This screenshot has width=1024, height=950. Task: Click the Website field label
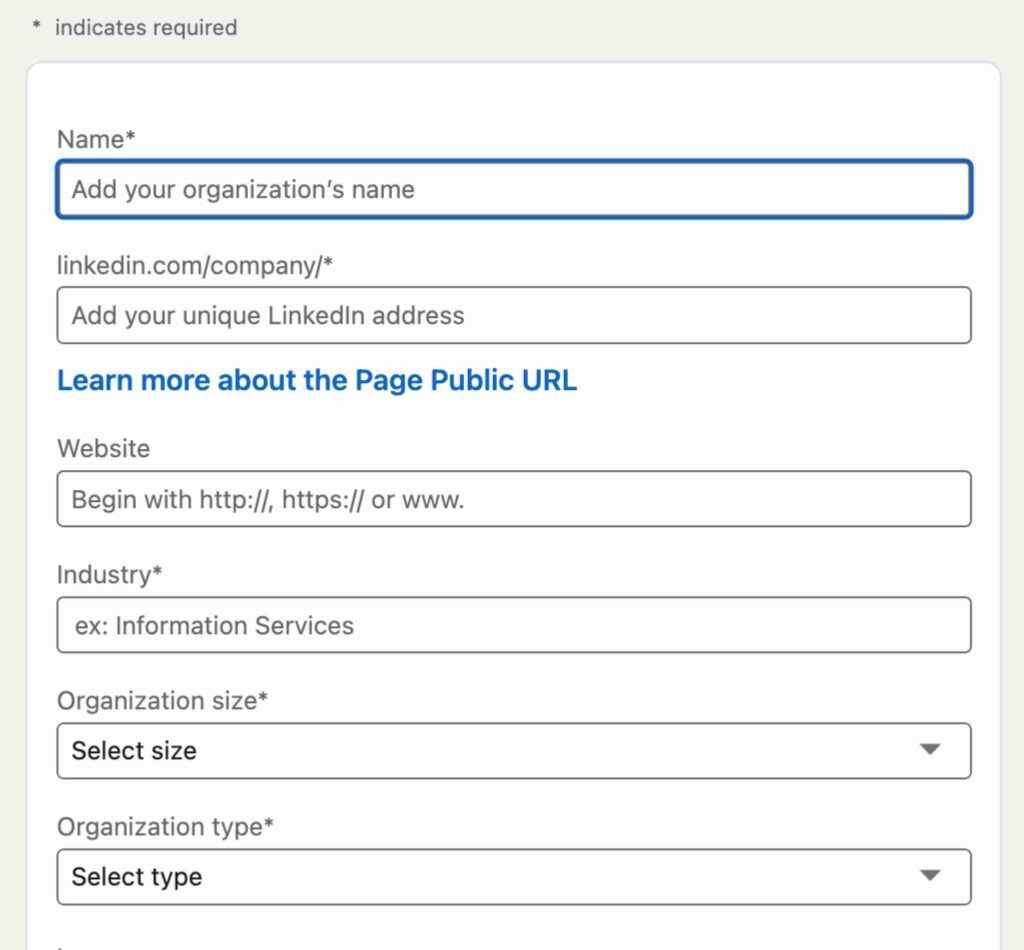click(x=103, y=449)
